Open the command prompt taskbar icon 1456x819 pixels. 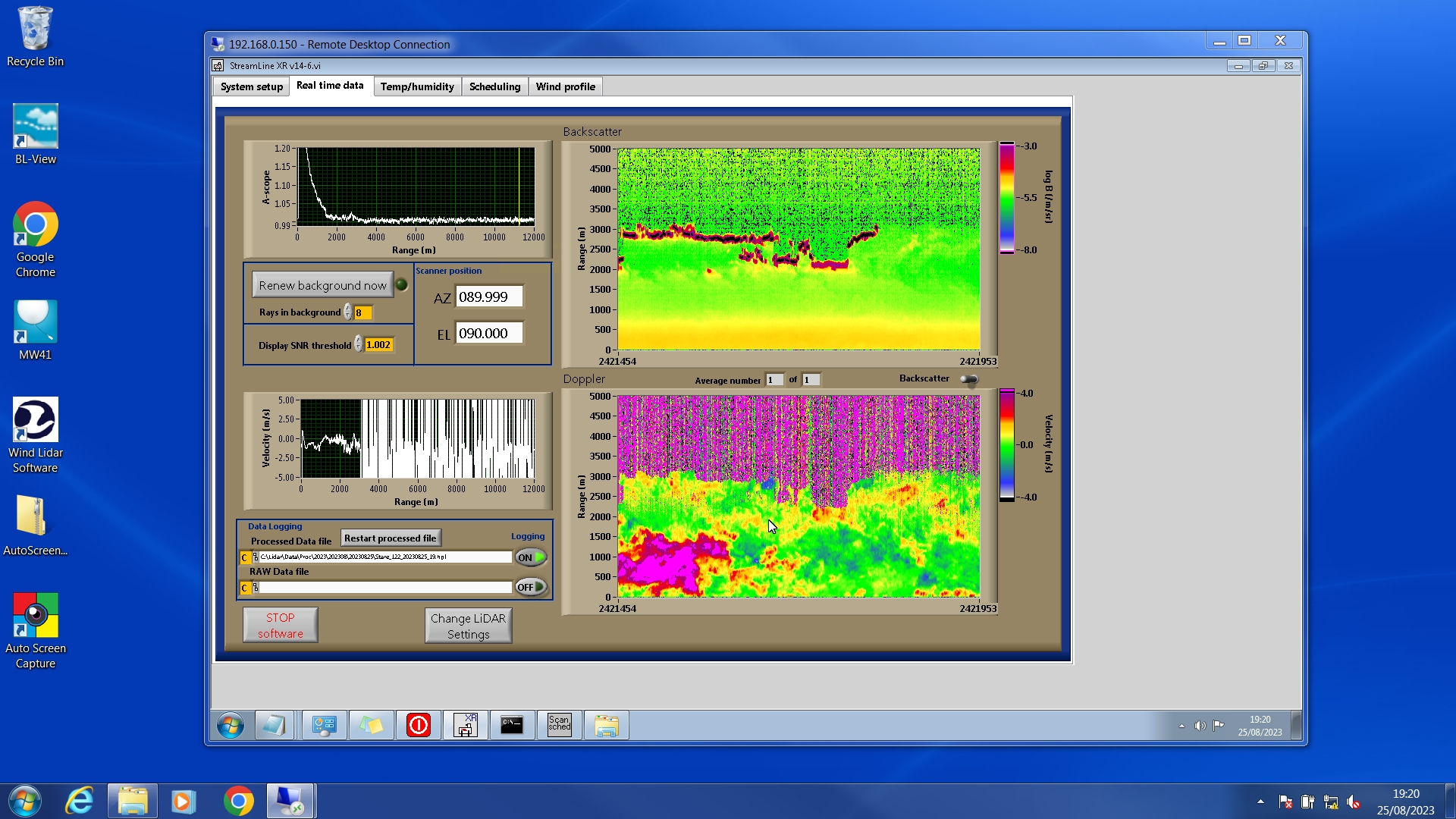[x=512, y=725]
